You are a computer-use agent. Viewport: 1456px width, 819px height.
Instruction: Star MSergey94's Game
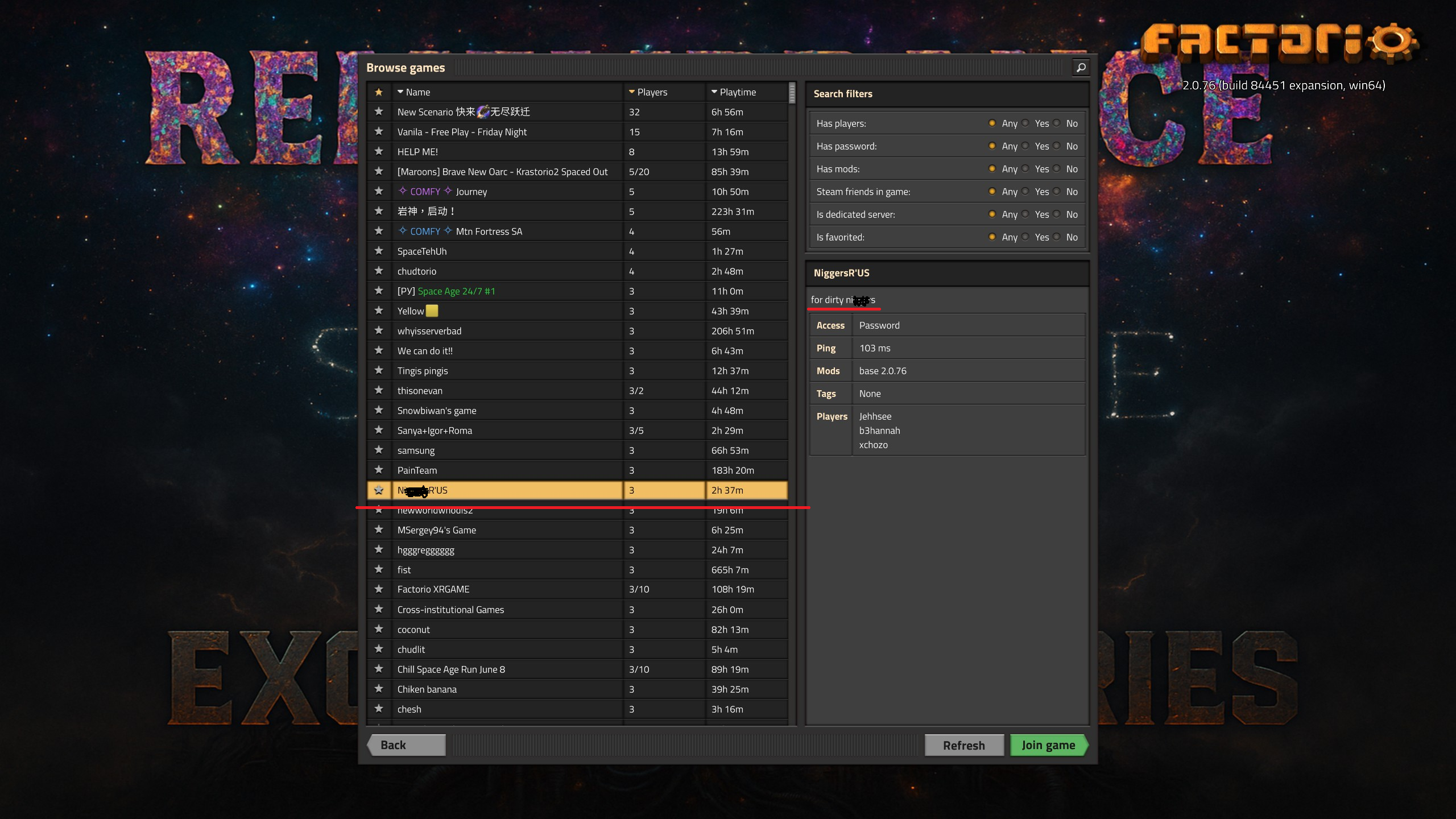tap(379, 530)
